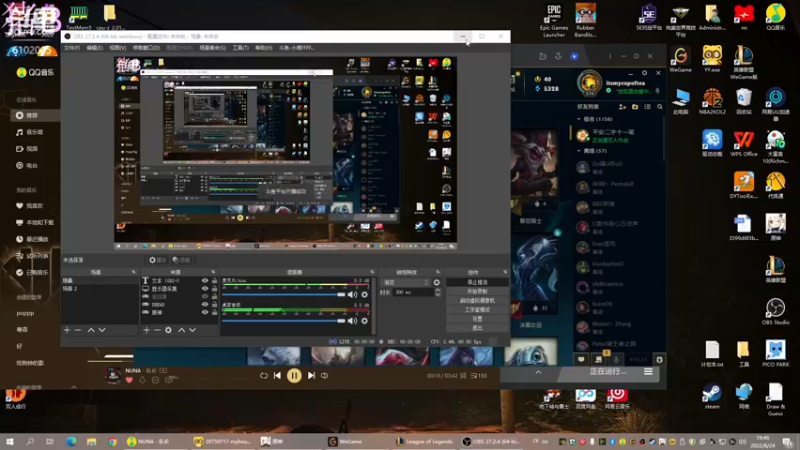Image resolution: width=800 pixels, height=450 pixels.
Task: Toggle lock on 文本 (GDI+) source
Action: click(x=214, y=281)
